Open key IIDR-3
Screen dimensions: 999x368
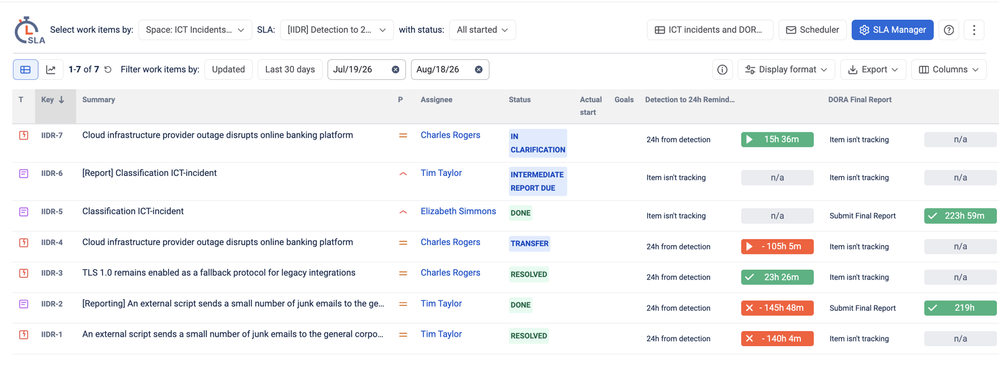point(52,273)
